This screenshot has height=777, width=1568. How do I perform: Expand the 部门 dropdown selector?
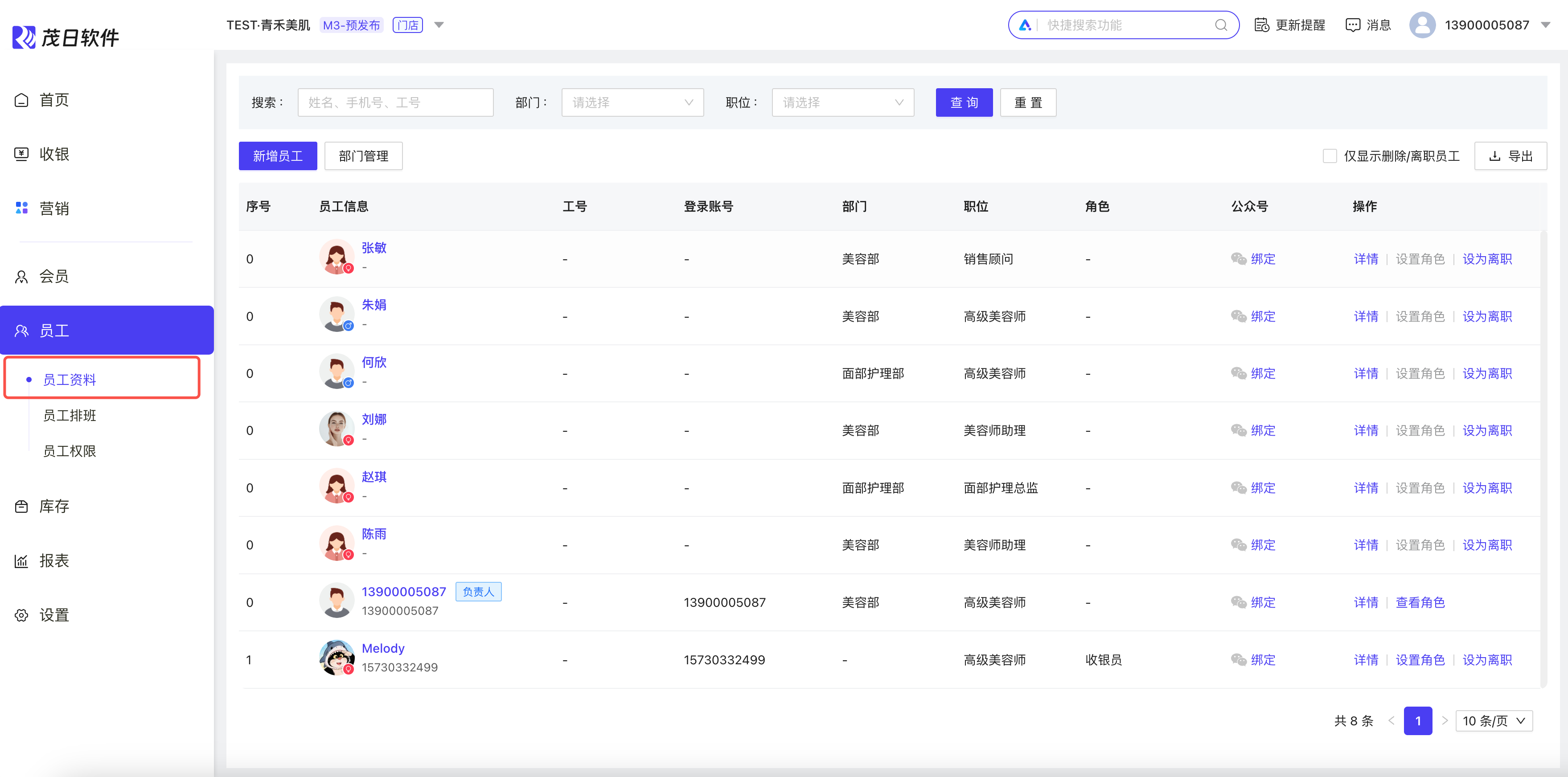[632, 102]
